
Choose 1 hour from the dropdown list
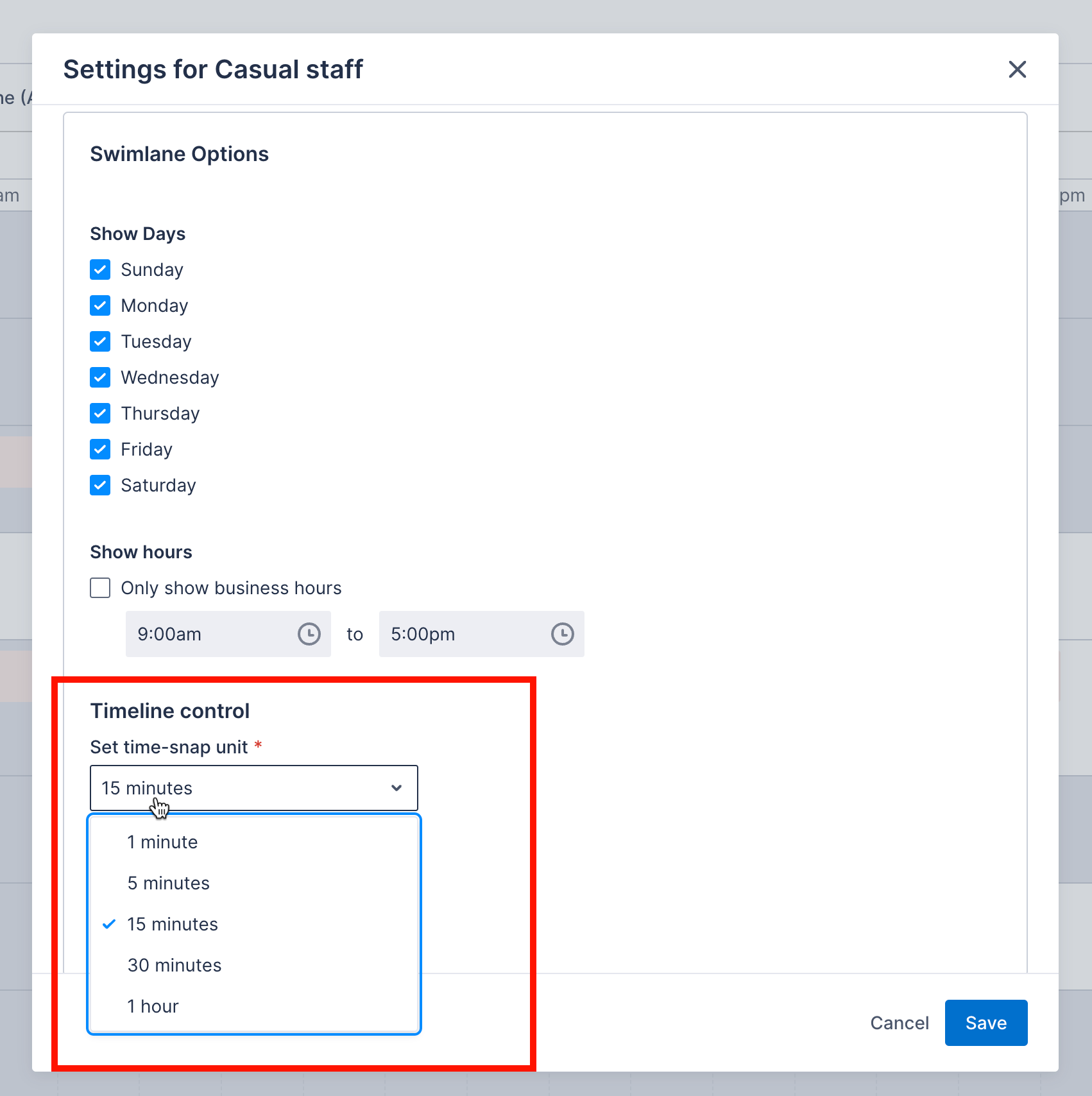click(x=153, y=1006)
